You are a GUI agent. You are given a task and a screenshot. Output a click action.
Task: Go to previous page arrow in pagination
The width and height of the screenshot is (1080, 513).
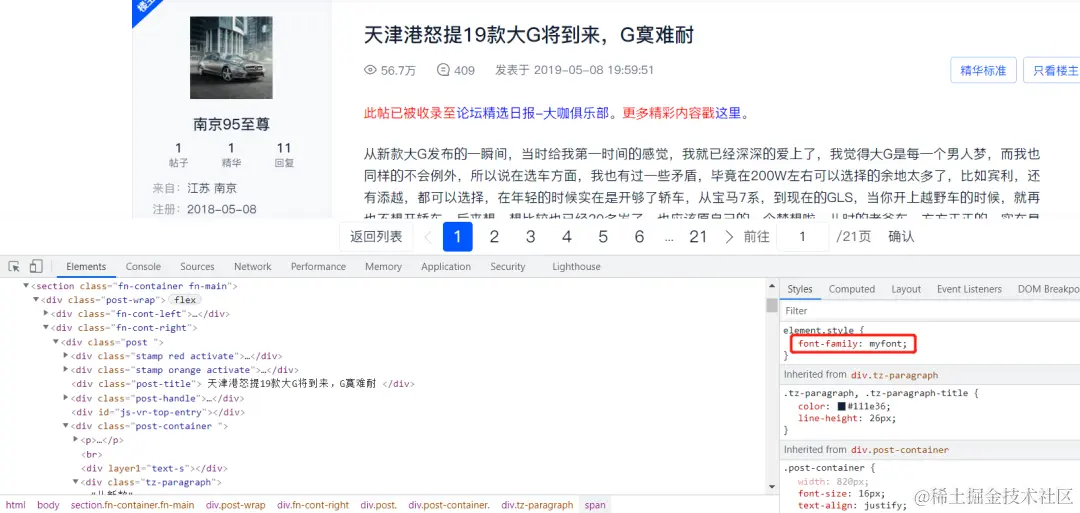(428, 237)
